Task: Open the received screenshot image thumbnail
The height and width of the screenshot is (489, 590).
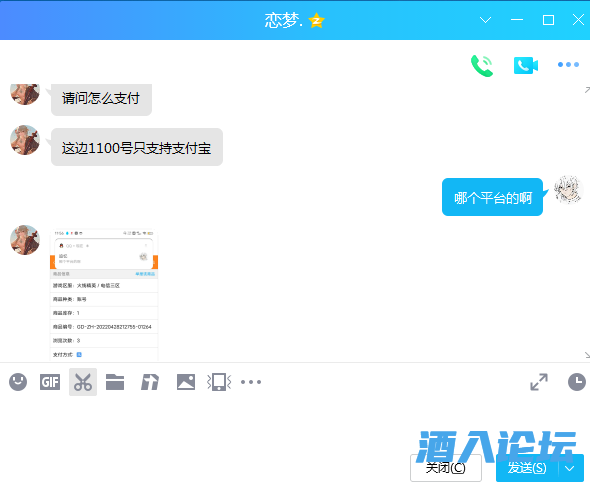Action: click(x=104, y=295)
